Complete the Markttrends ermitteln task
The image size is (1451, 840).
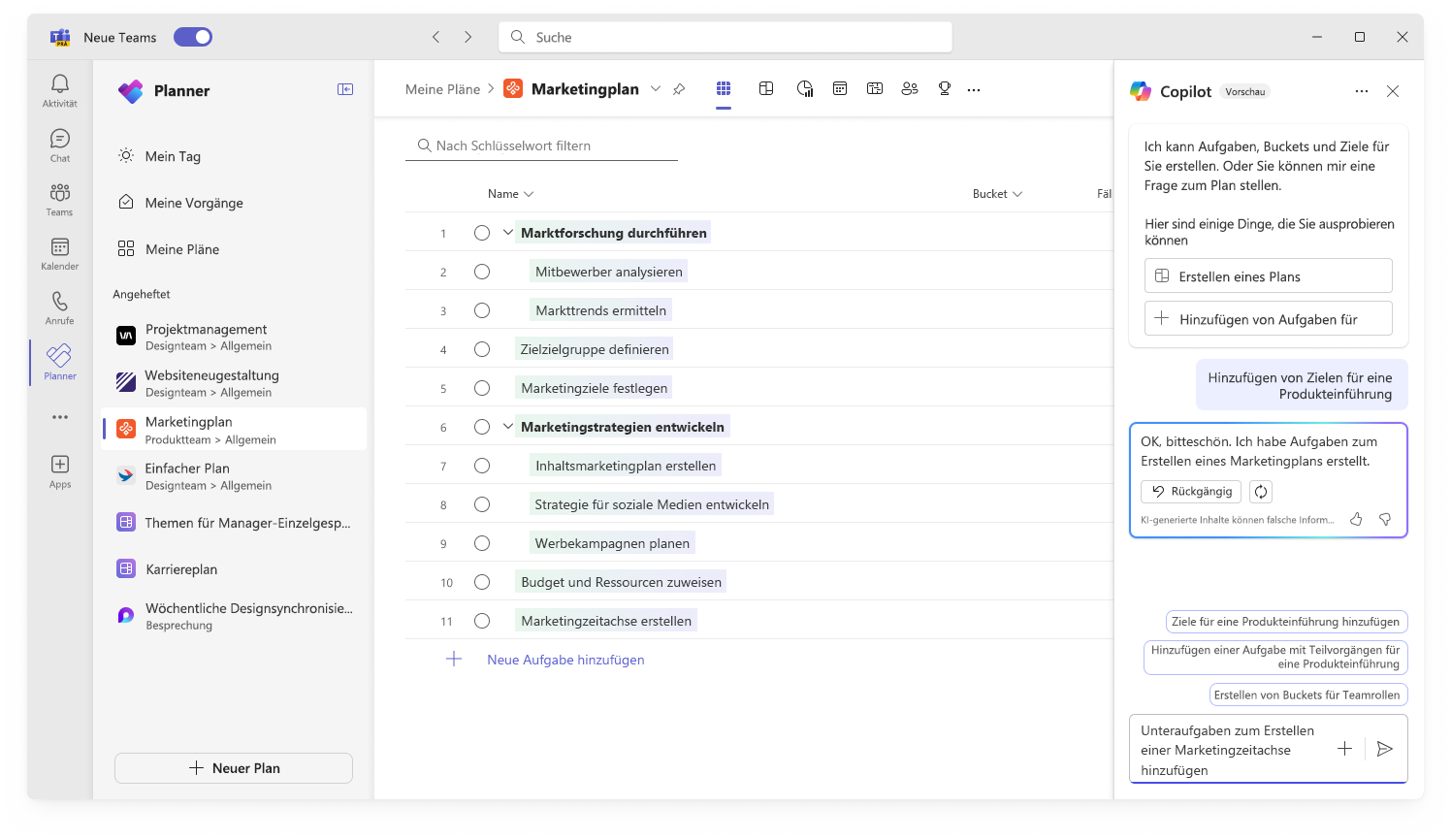(x=482, y=310)
